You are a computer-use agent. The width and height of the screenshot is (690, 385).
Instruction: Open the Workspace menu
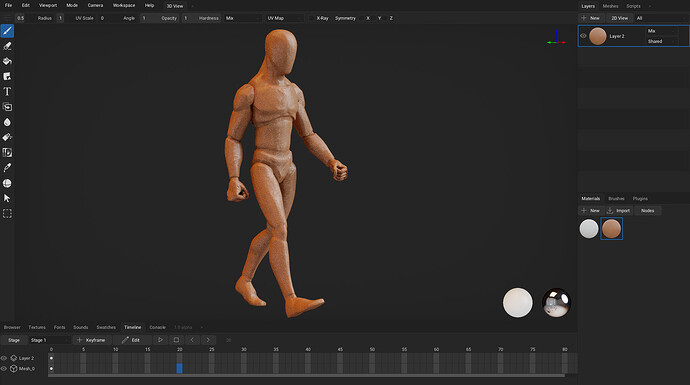pos(124,5)
